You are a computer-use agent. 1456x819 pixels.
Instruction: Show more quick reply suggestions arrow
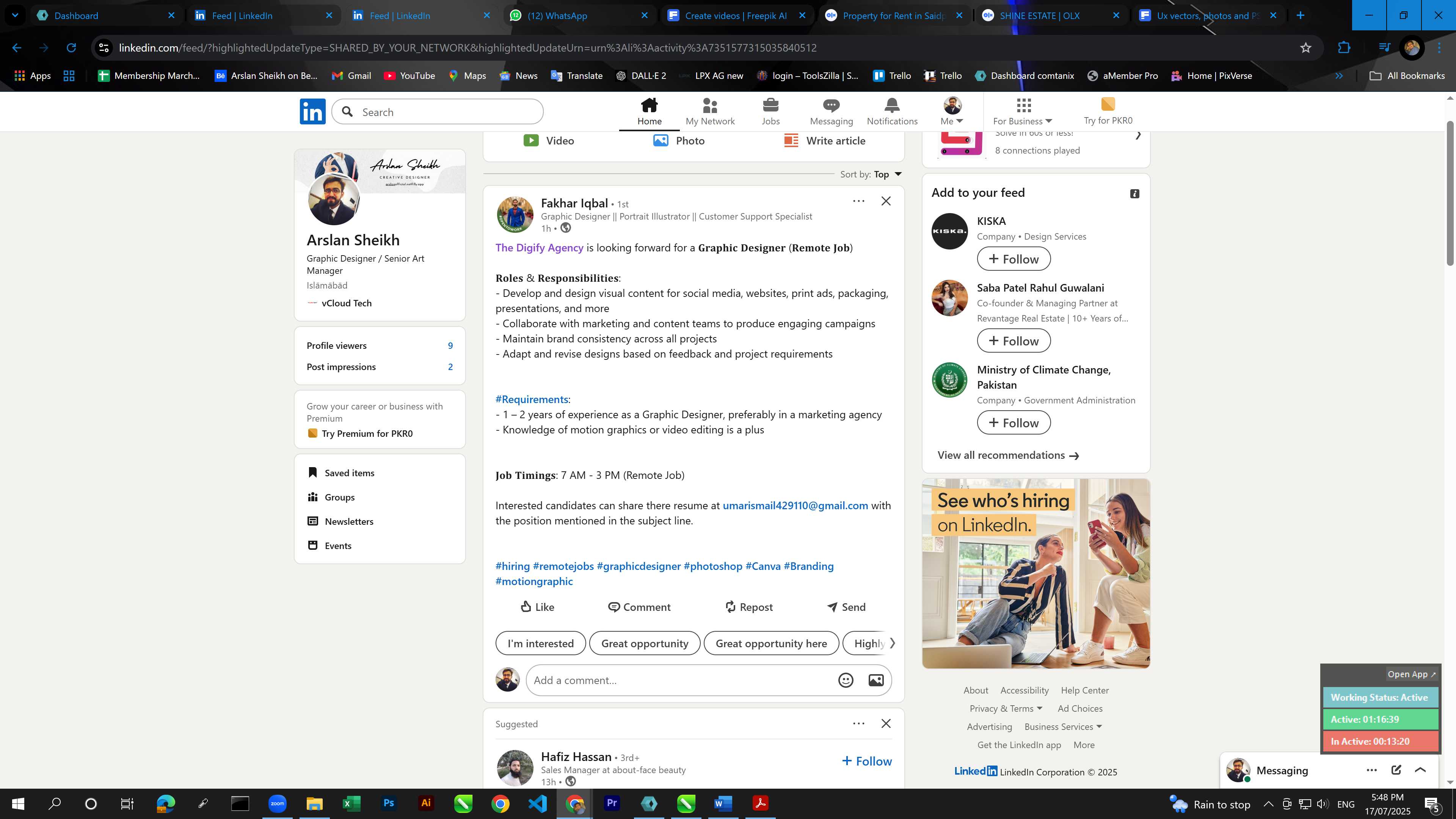[892, 643]
